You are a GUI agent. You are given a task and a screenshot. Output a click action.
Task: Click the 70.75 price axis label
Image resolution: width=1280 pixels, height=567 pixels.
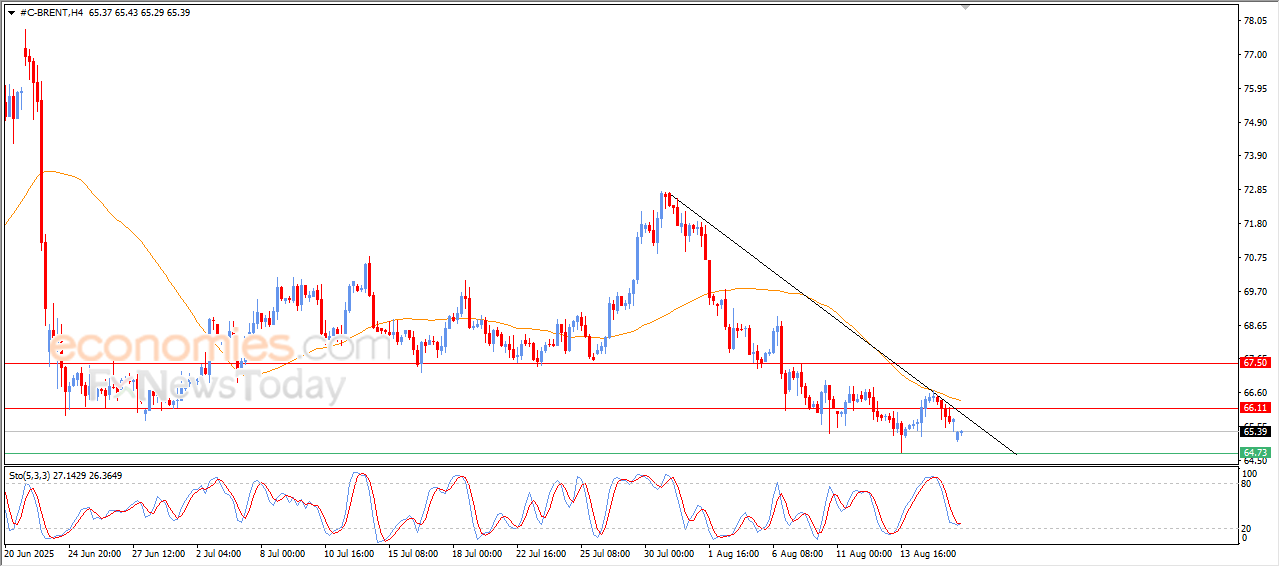pyautogui.click(x=1254, y=257)
